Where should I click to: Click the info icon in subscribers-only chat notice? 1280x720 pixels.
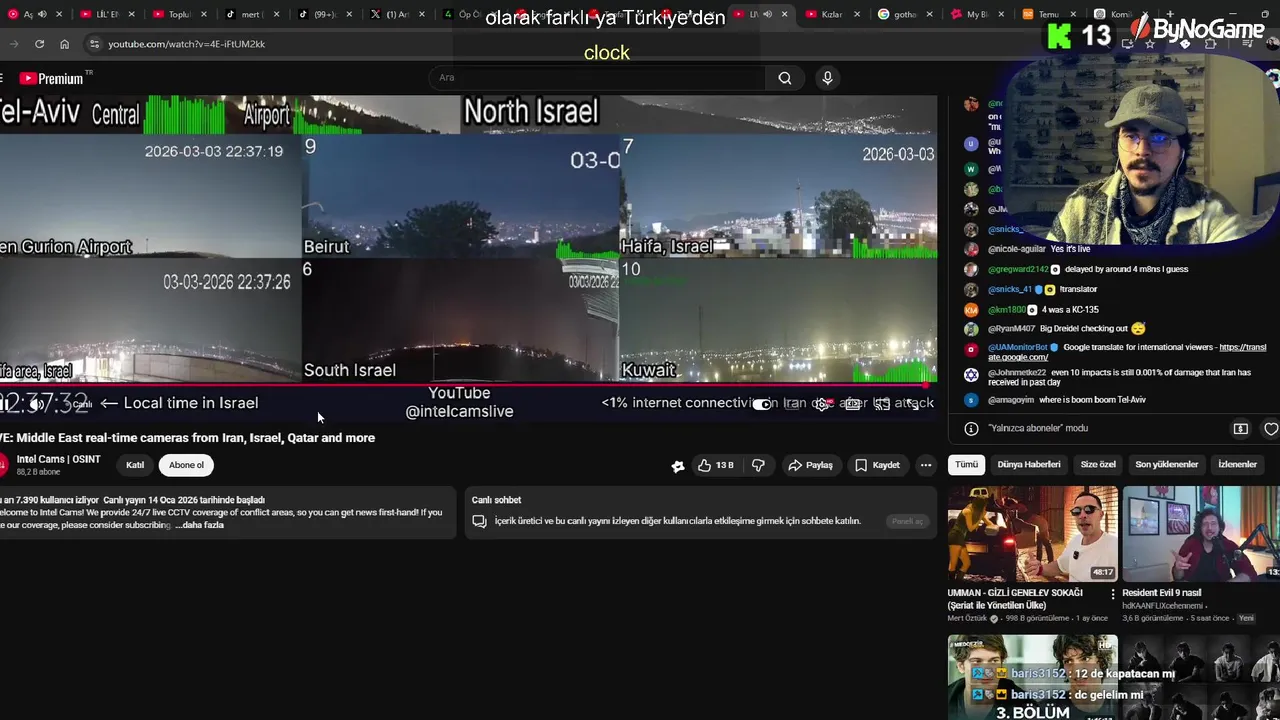click(971, 428)
